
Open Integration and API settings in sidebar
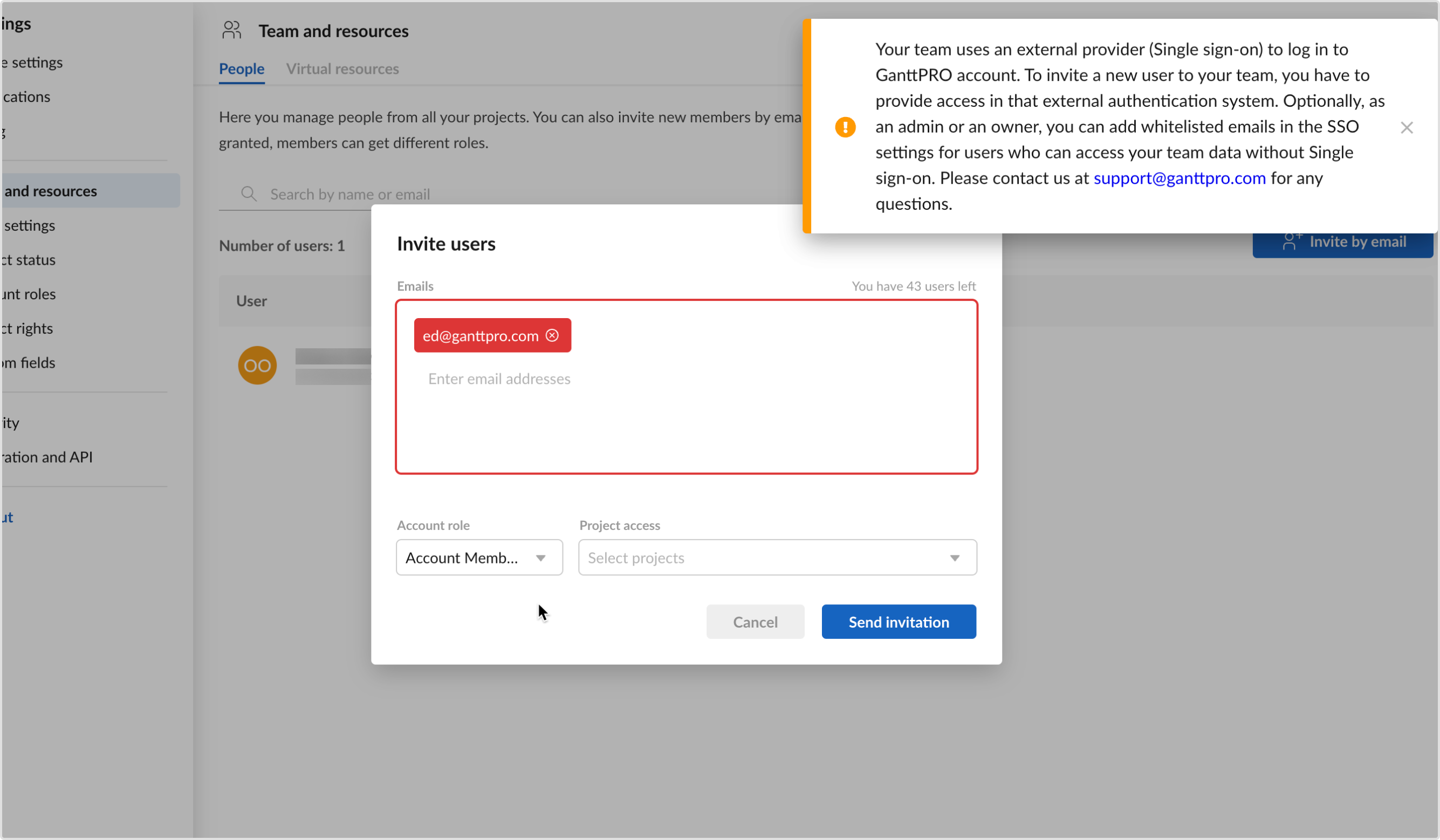pyautogui.click(x=46, y=457)
